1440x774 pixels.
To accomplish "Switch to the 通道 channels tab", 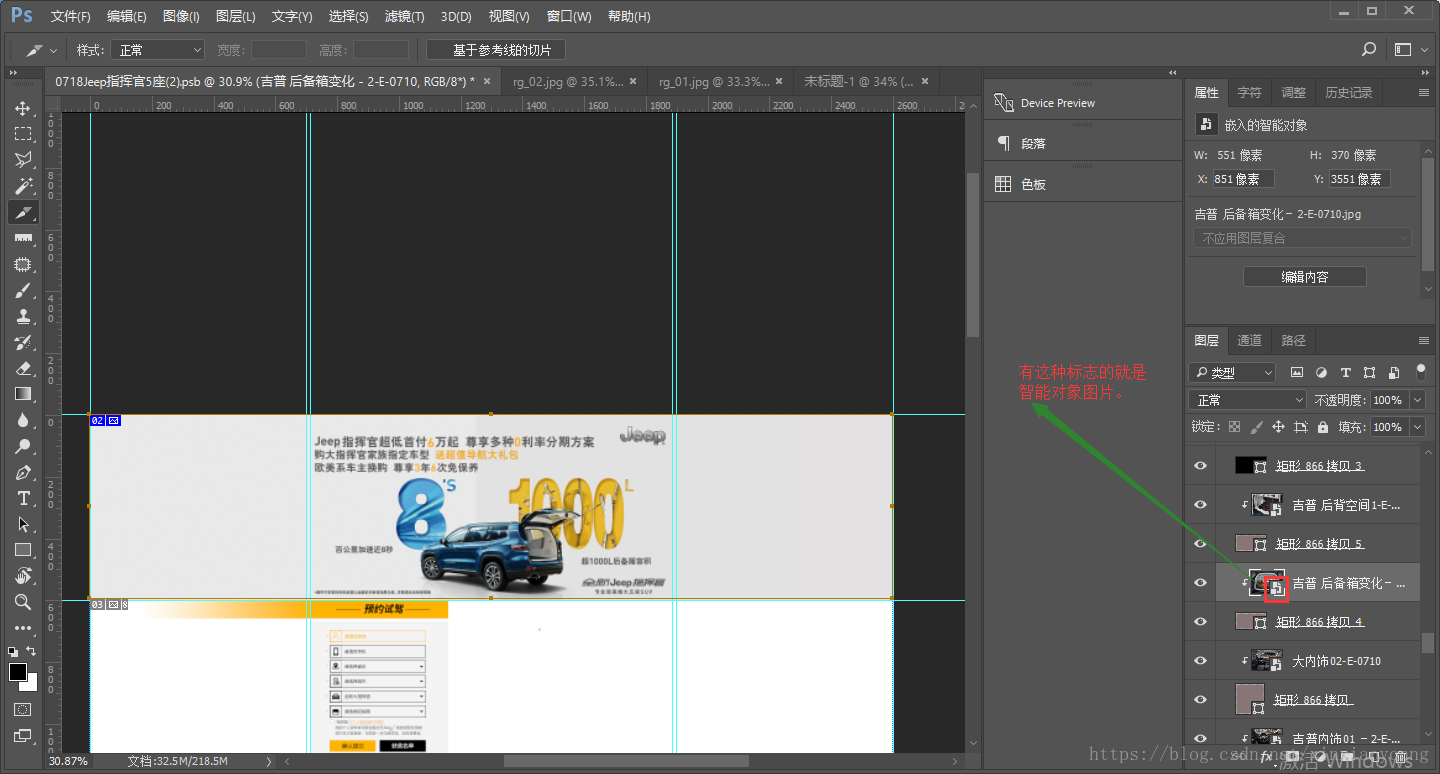I will pyautogui.click(x=1250, y=341).
